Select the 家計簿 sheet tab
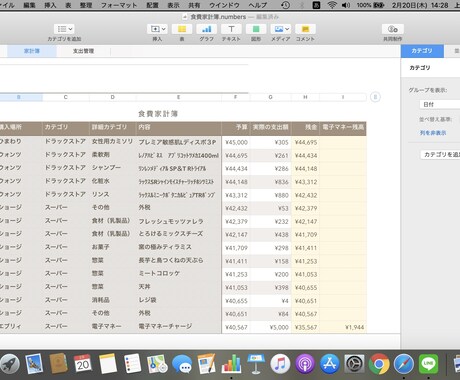 click(x=32, y=51)
